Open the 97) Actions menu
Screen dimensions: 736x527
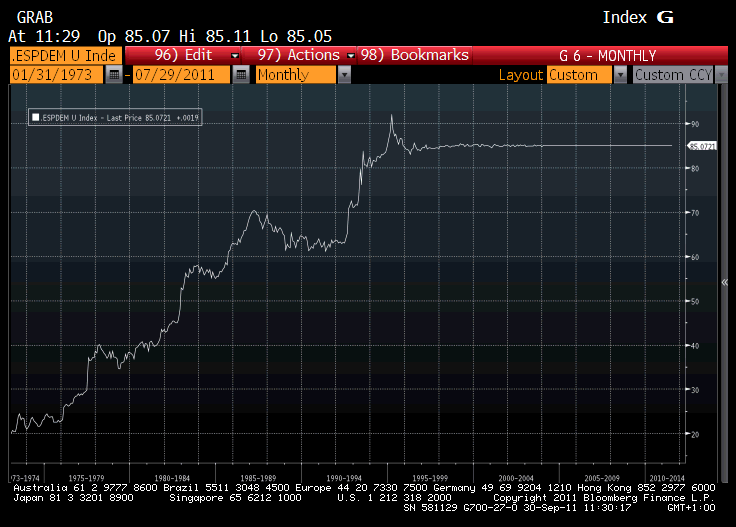[x=299, y=55]
